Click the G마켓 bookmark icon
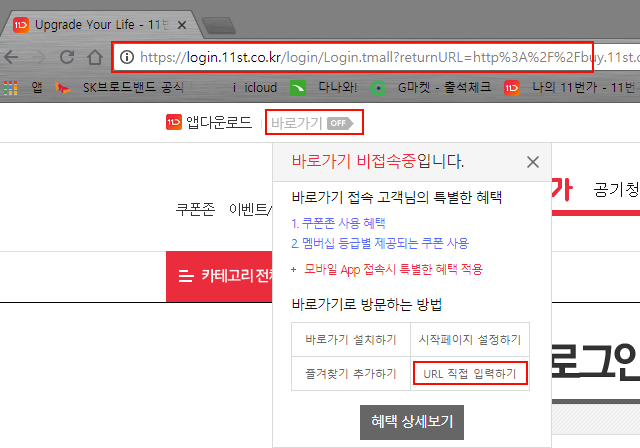The image size is (640, 448). click(x=378, y=88)
